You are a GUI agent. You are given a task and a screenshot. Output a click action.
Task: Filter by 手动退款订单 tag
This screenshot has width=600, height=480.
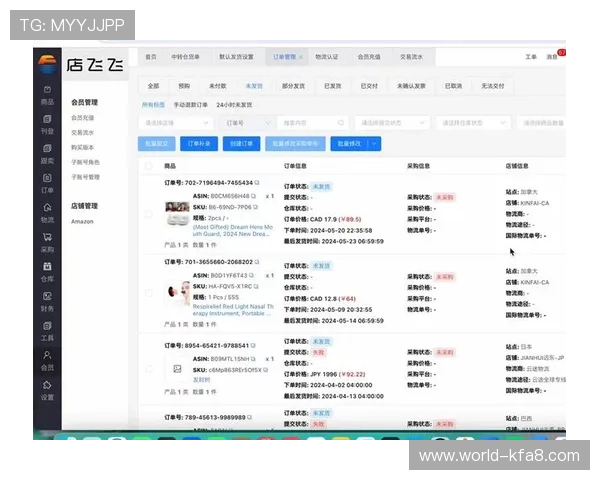coord(191,105)
